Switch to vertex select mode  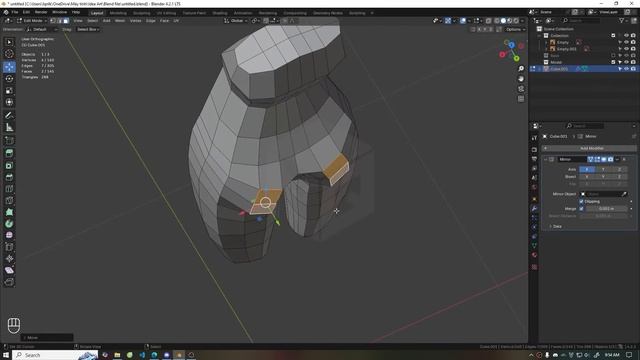tap(53, 20)
